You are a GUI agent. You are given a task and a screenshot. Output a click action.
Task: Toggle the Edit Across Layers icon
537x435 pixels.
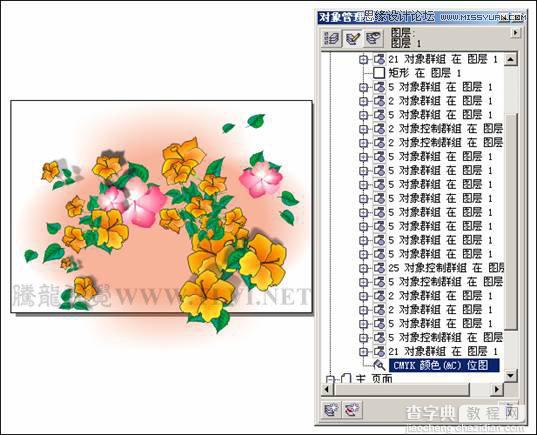(353, 38)
